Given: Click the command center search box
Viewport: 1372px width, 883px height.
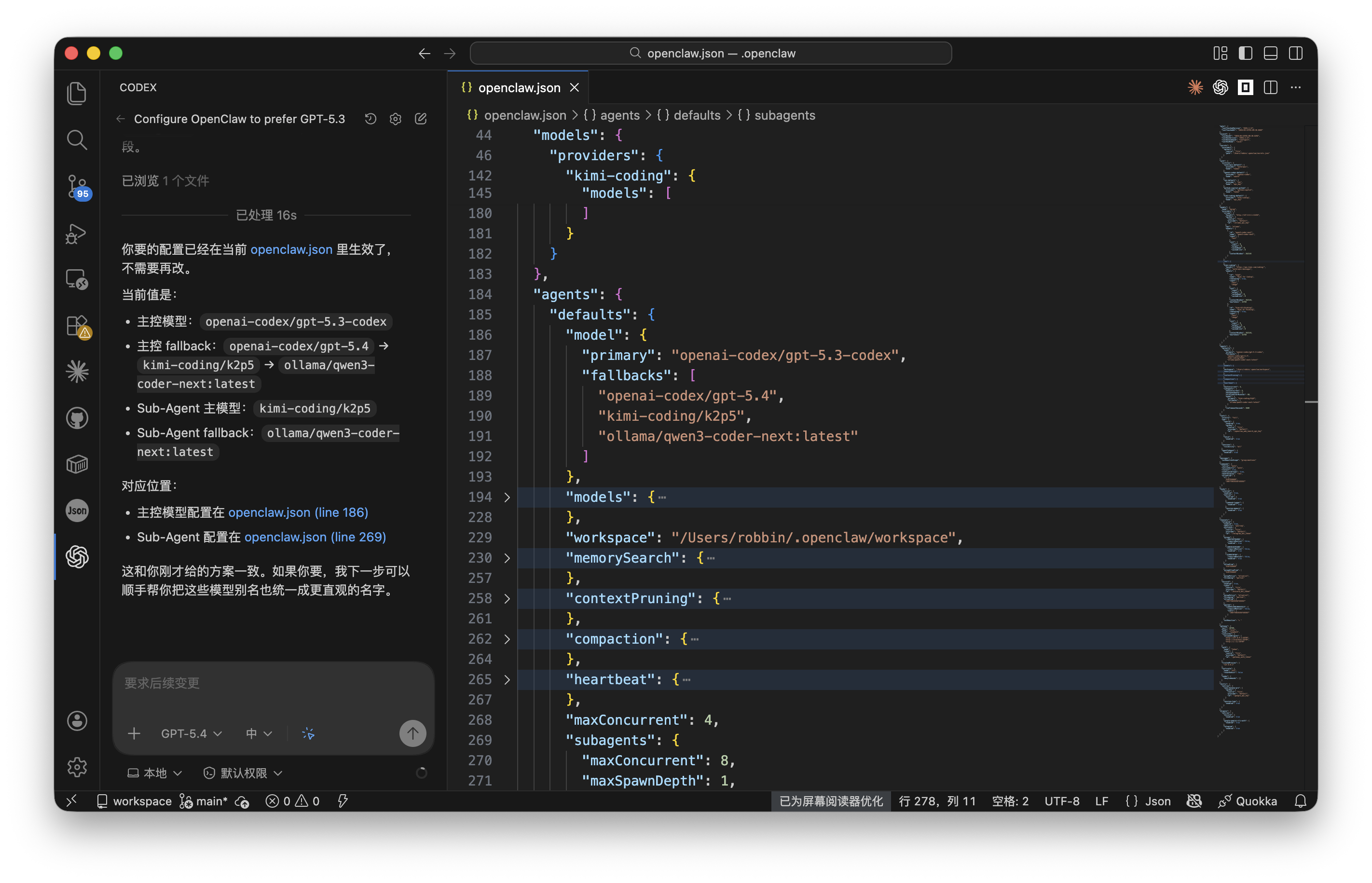Looking at the screenshot, I should (711, 54).
